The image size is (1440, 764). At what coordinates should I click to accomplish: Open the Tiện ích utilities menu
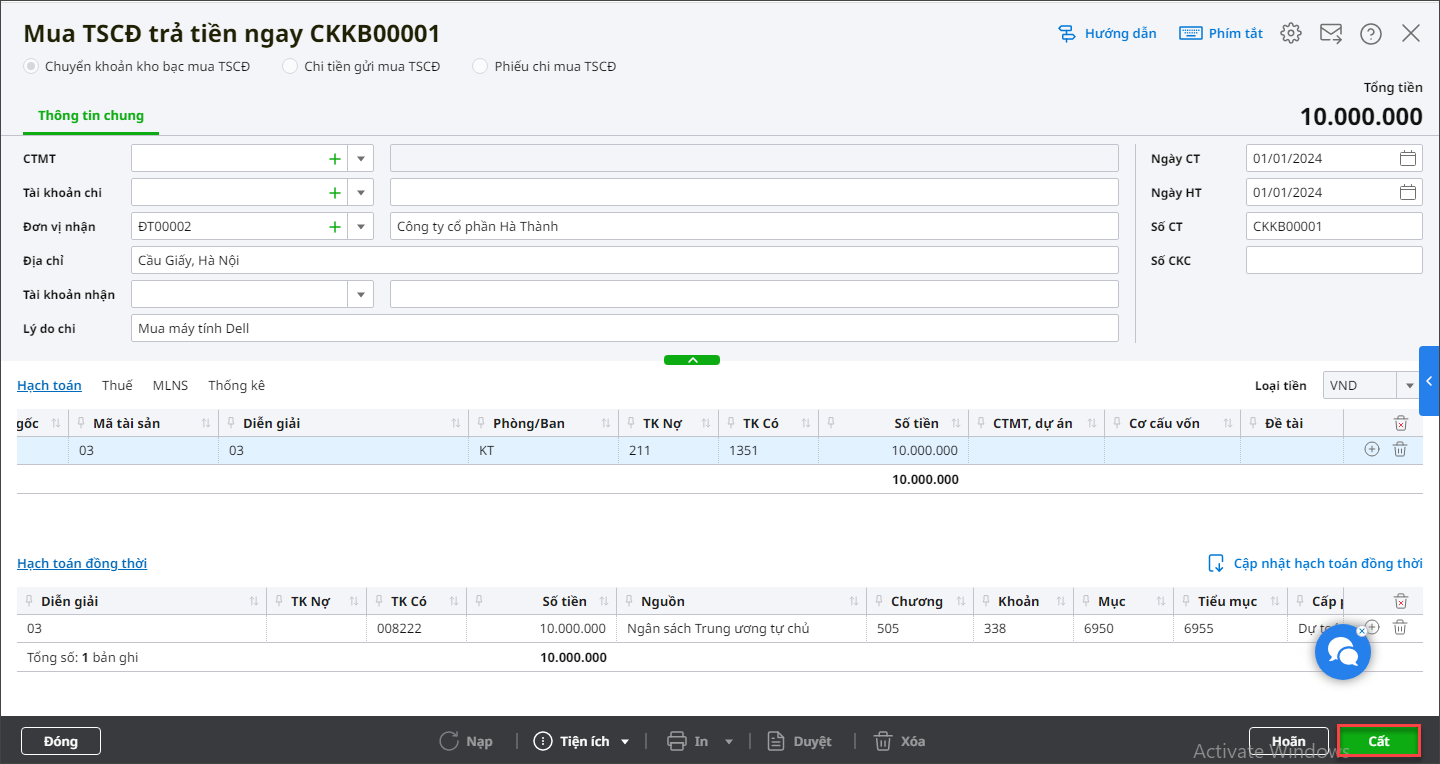[584, 741]
